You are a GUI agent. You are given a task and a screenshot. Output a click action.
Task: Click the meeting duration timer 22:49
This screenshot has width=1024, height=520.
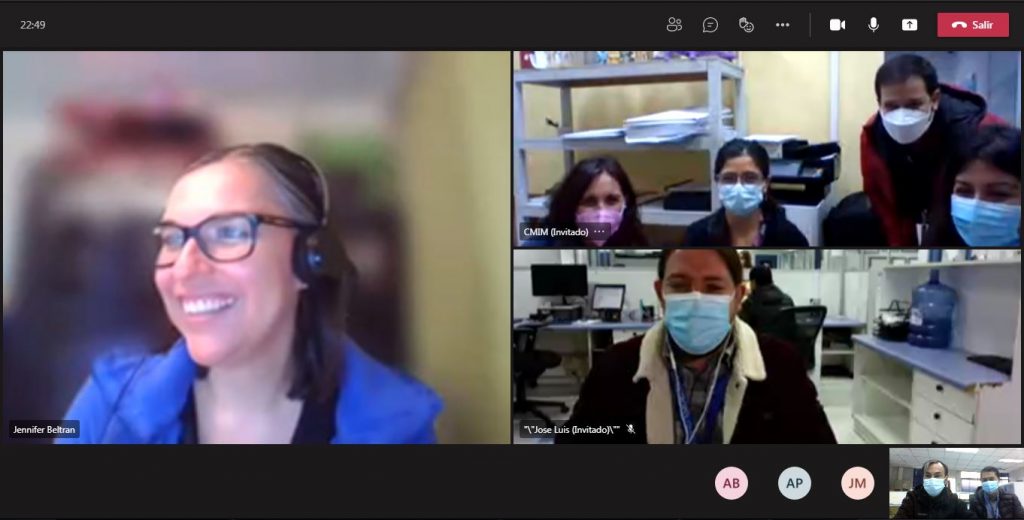pos(33,25)
